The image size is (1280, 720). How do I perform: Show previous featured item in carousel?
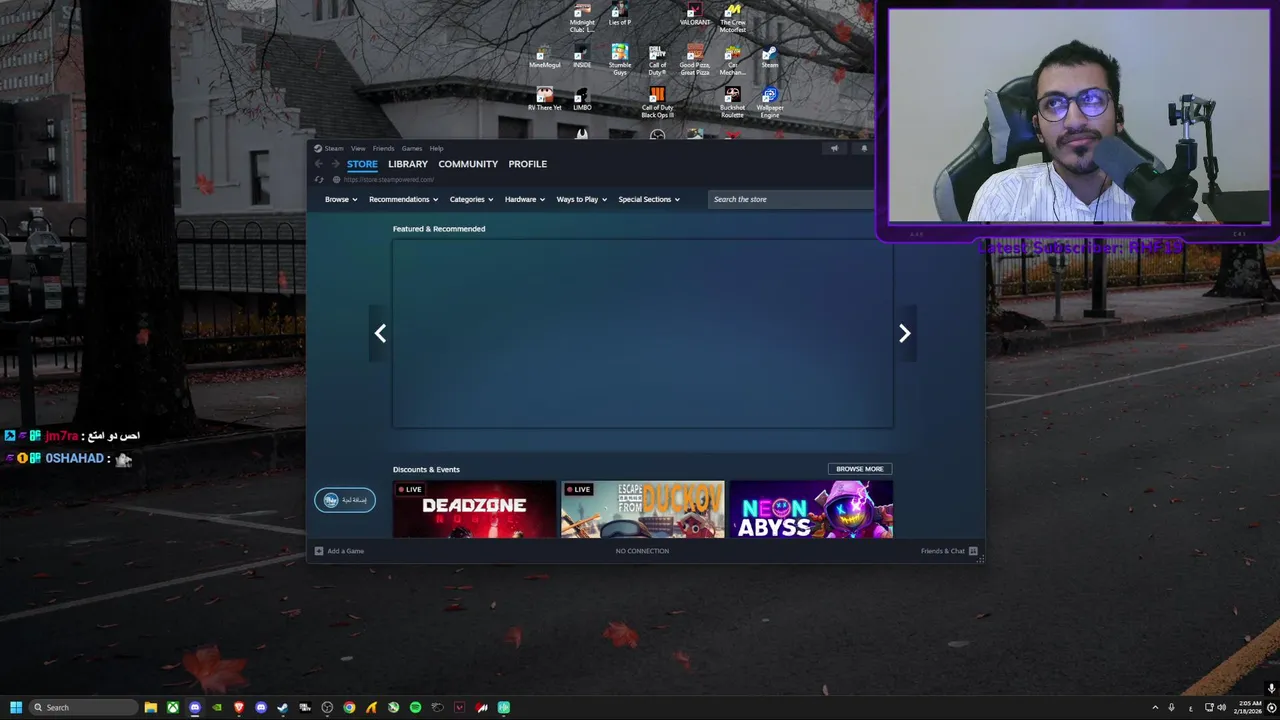[380, 333]
